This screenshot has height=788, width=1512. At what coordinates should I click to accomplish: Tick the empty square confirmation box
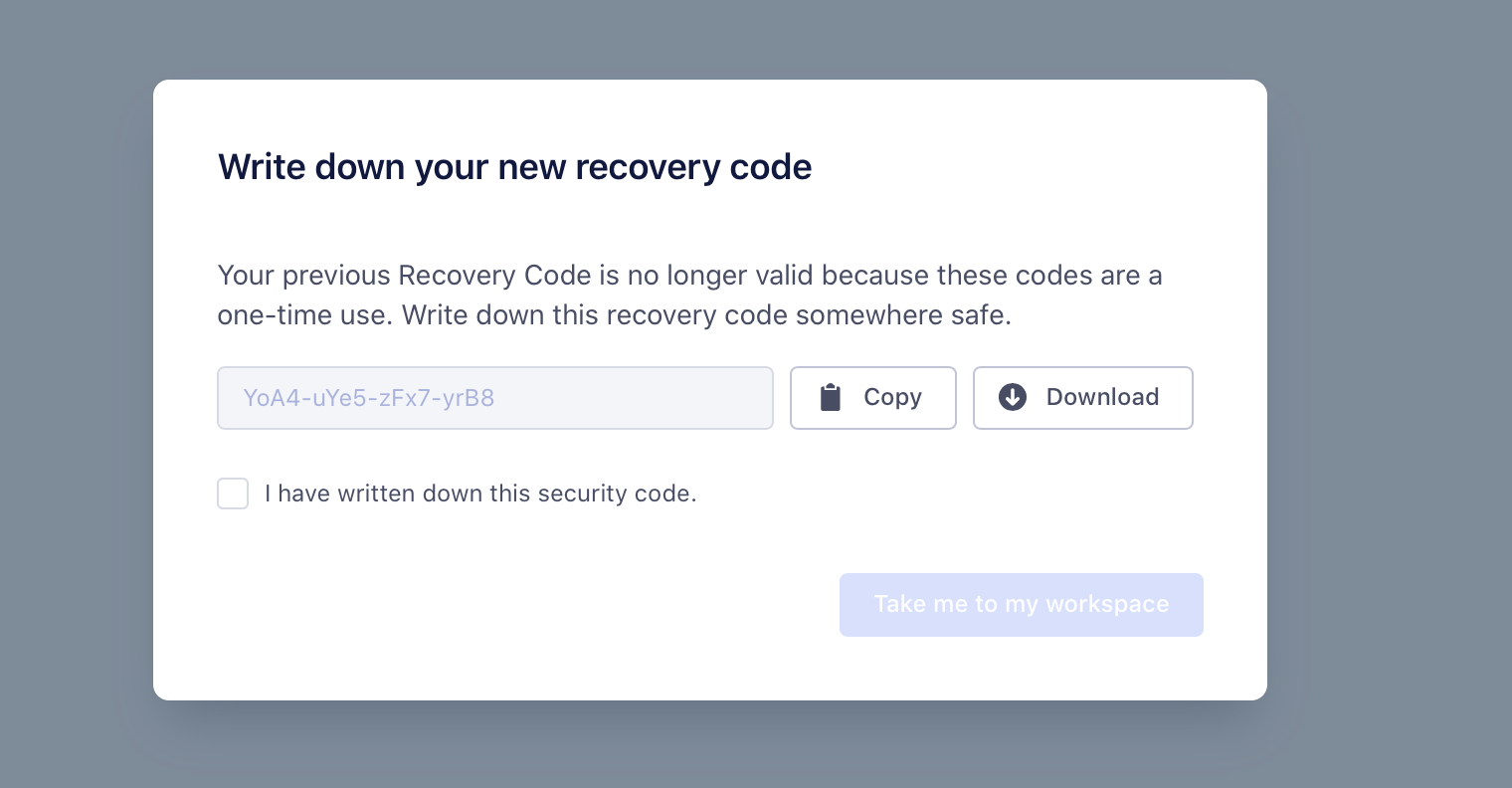point(233,493)
